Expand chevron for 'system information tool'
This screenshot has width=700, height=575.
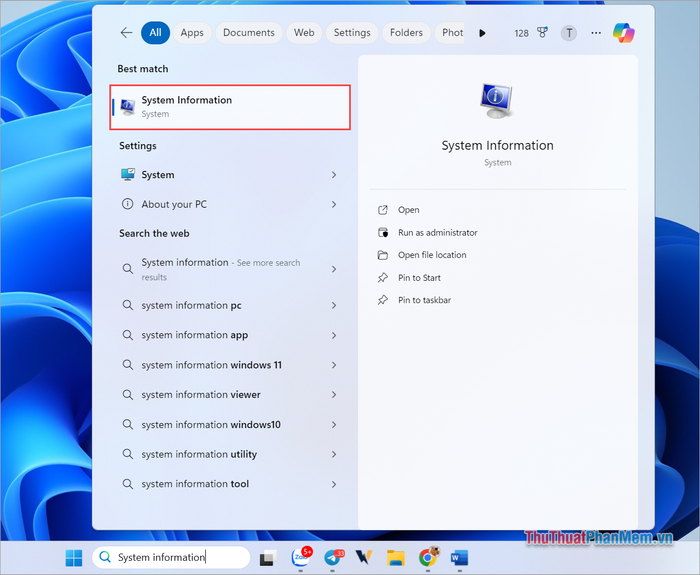click(x=333, y=484)
